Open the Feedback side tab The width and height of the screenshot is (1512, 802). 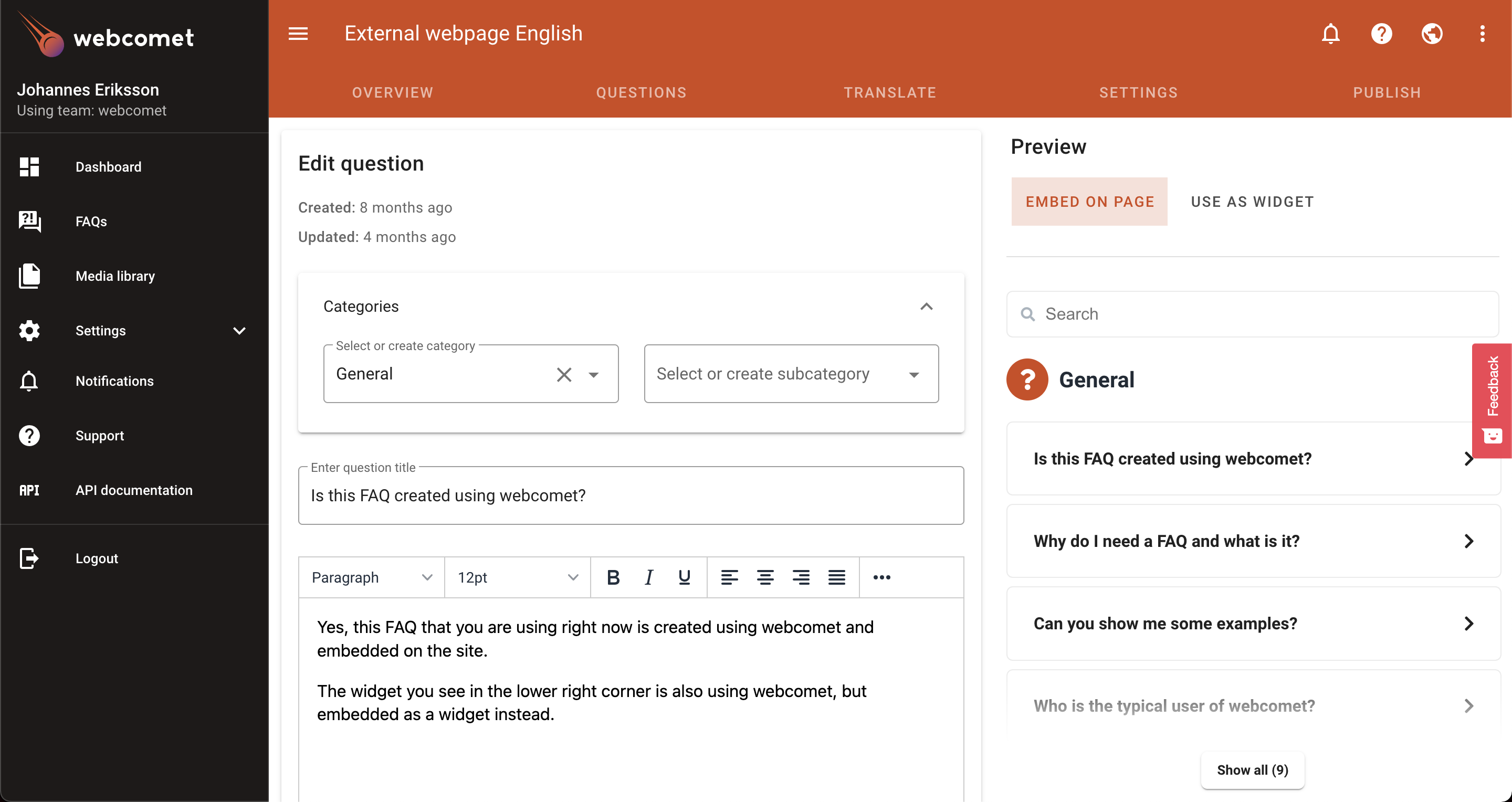(1492, 400)
